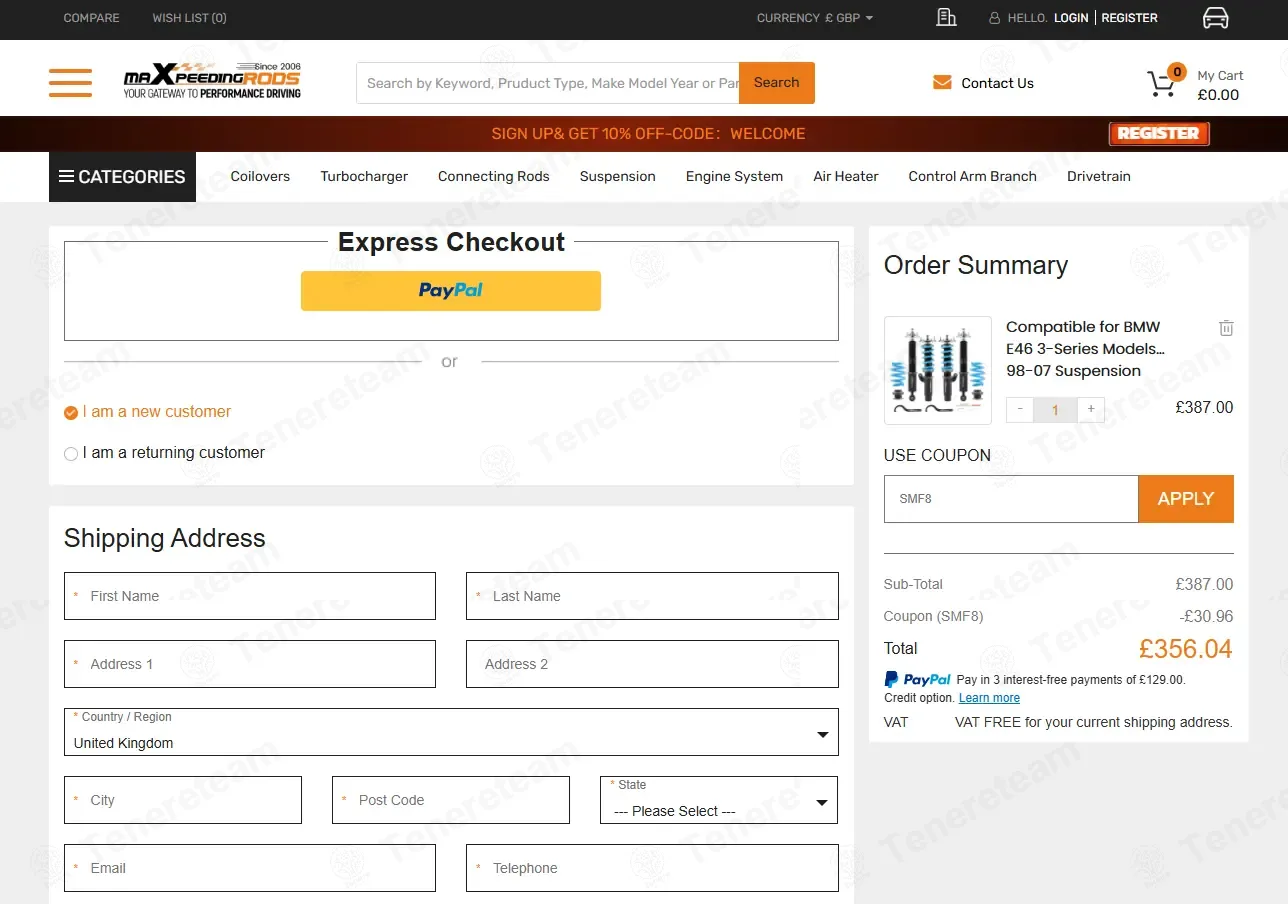This screenshot has width=1288, height=904.
Task: Click the SIGN UP 10% OFF banner text
Action: (x=648, y=134)
